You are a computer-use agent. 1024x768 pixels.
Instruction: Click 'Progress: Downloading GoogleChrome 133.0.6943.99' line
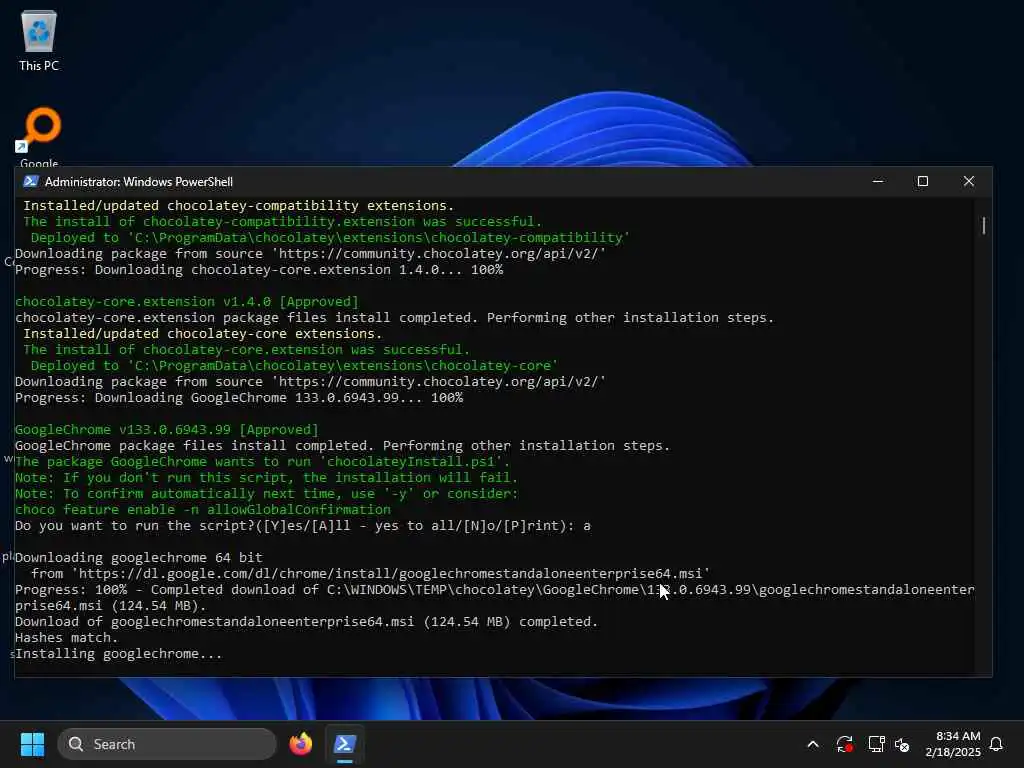coord(239,398)
